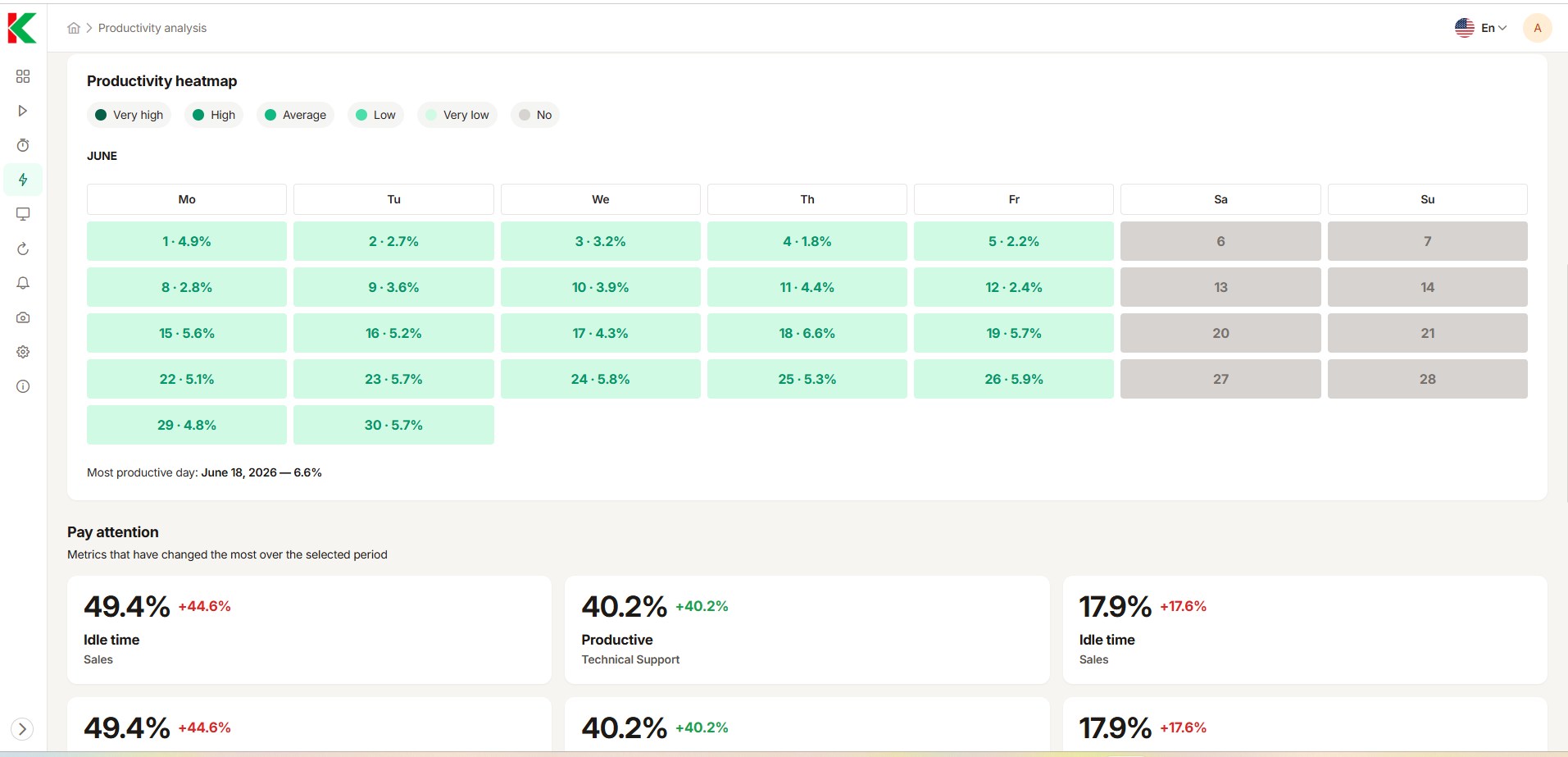1568x757 pixels.
Task: Select heatmap cell 1 · 4.9%
Action: (187, 241)
